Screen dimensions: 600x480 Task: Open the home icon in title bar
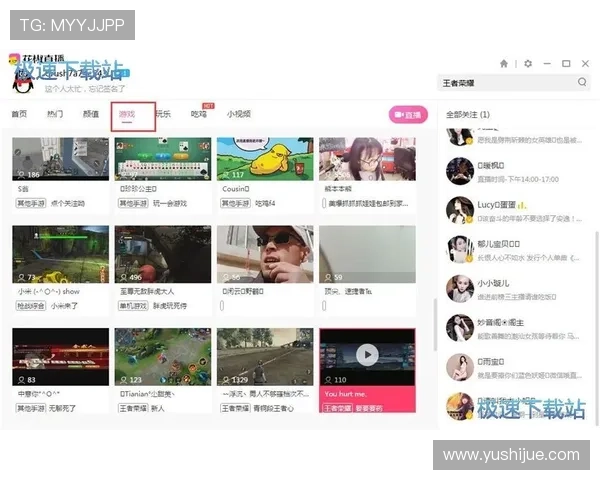tap(504, 64)
